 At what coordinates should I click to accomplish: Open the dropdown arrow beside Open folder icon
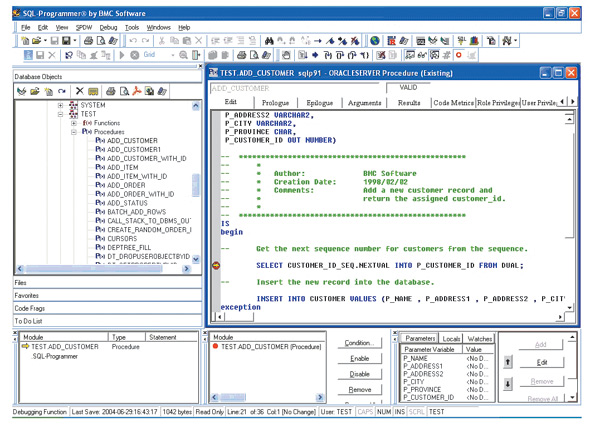coord(45,41)
